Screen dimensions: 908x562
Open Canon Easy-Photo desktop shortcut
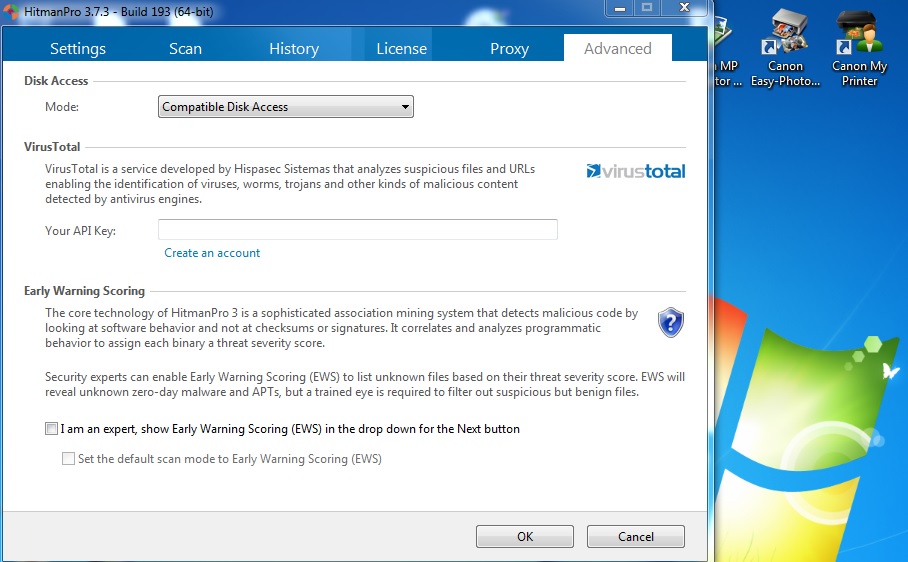(785, 49)
